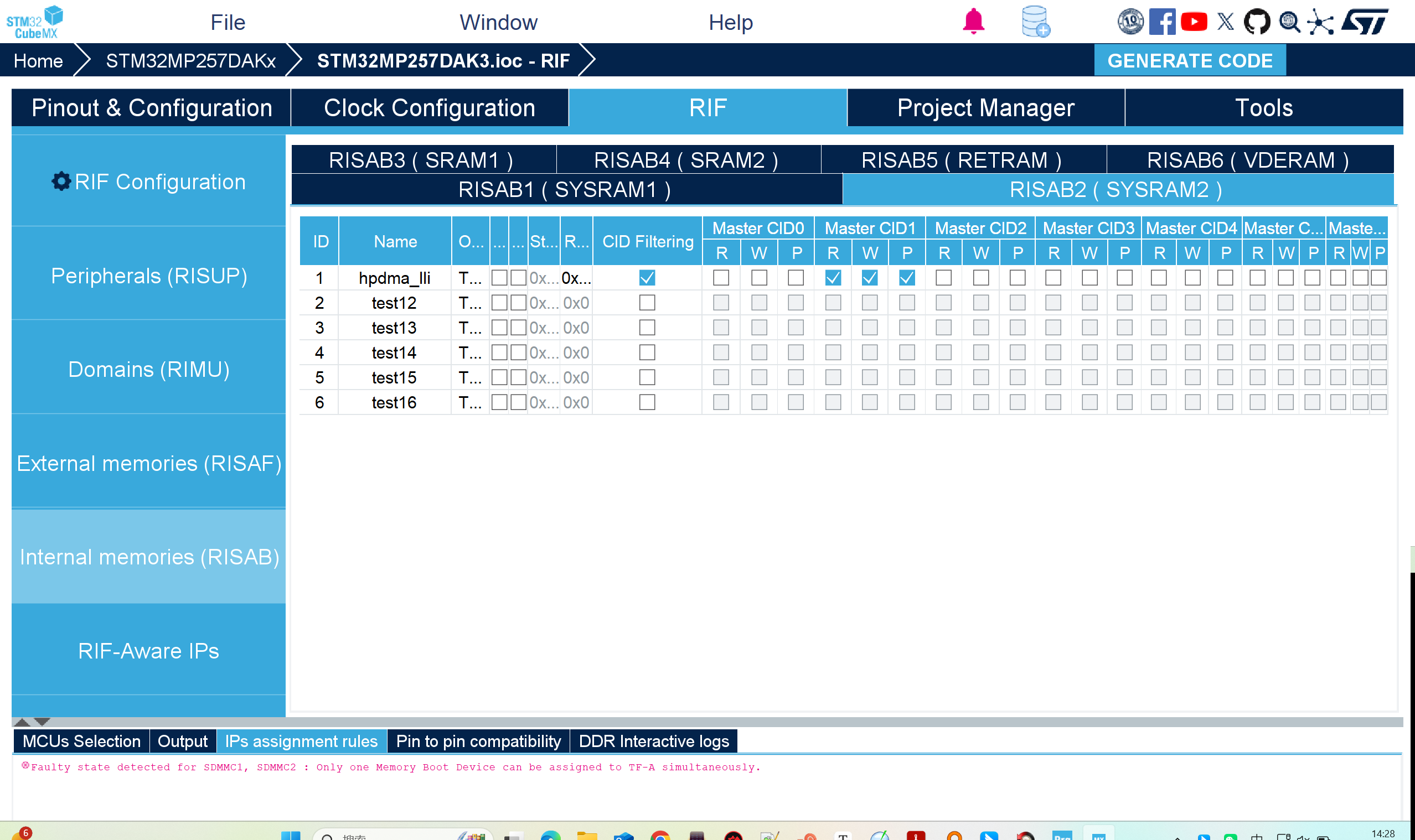Switch to RISAB1 (SYSRAM1) tab
1415x840 pixels.
coord(566,190)
